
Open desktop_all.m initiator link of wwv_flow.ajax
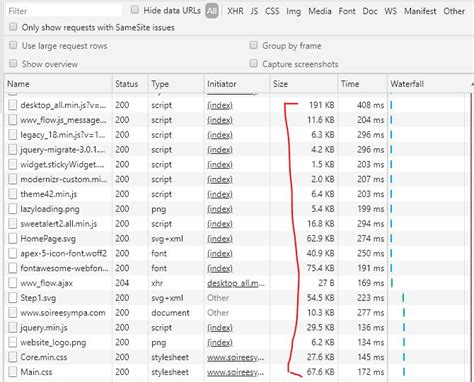[x=236, y=283]
